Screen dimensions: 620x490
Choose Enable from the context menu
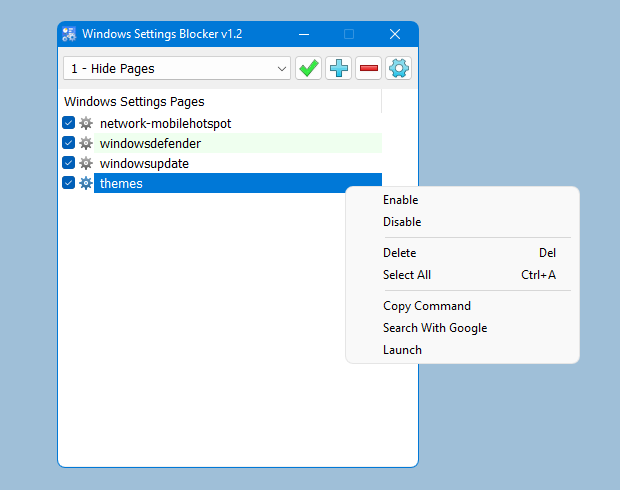click(x=400, y=200)
